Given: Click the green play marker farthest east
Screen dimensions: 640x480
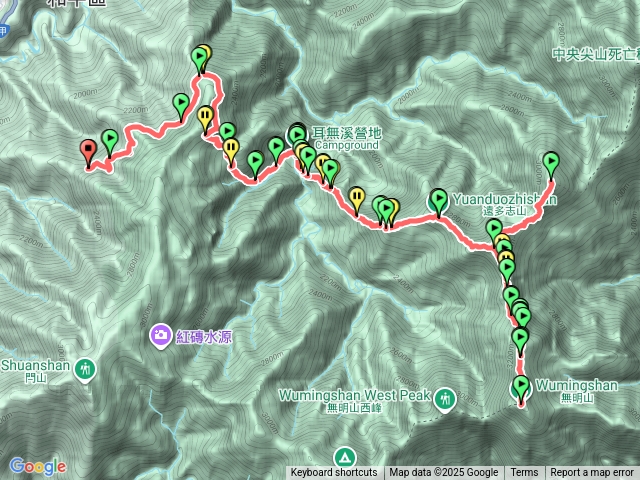Looking at the screenshot, I should coord(551,164).
